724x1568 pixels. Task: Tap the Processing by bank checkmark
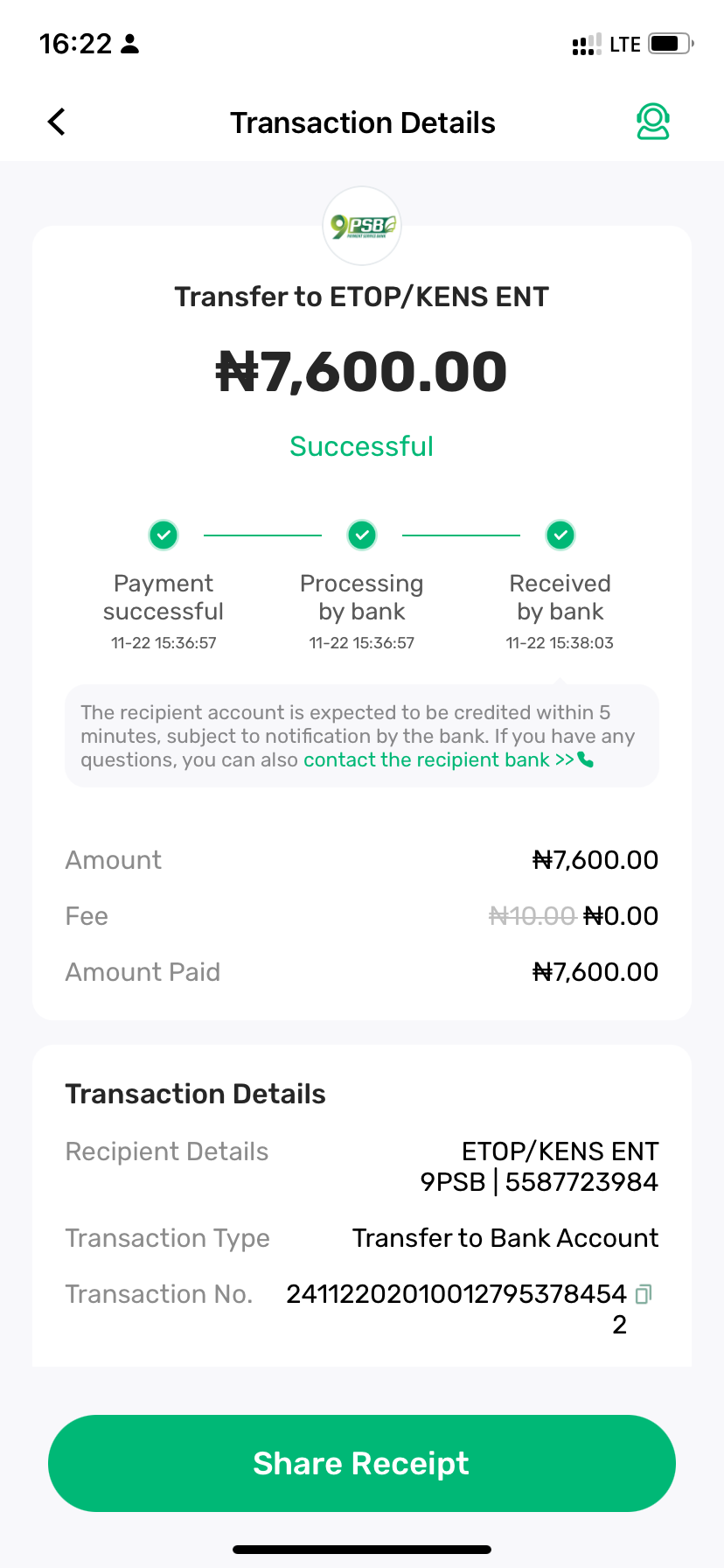362,535
